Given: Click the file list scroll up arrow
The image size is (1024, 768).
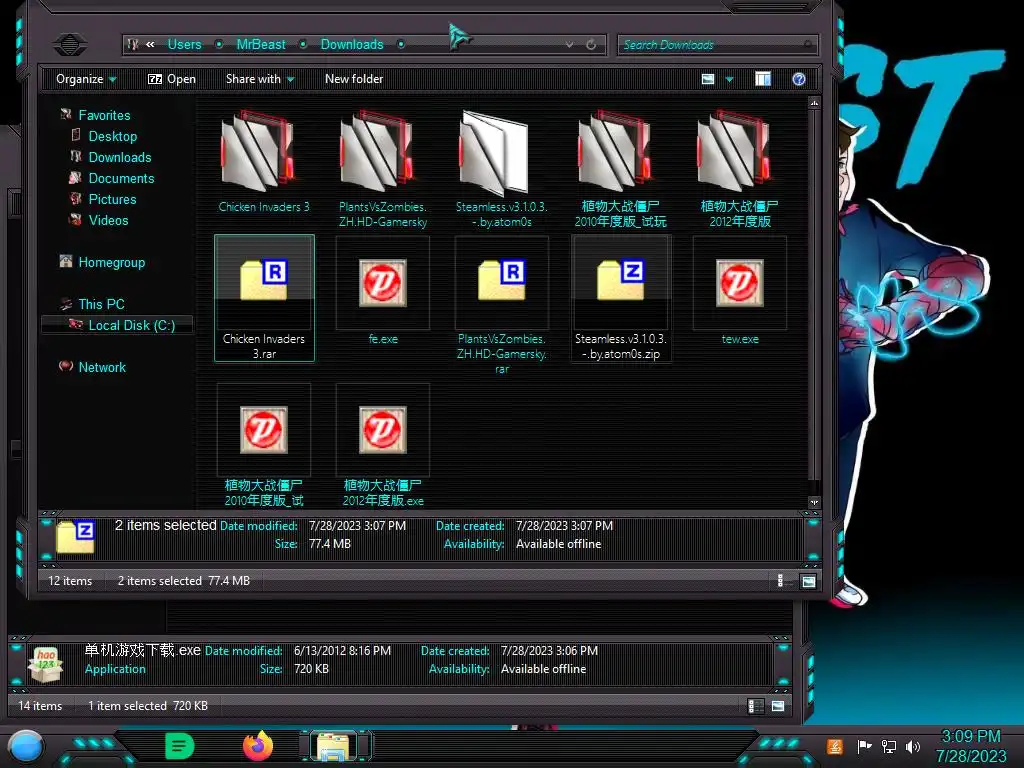Looking at the screenshot, I should coord(814,103).
